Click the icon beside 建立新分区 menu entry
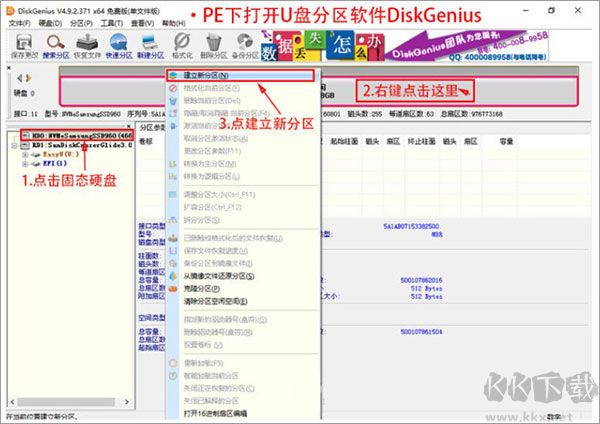 (173, 75)
